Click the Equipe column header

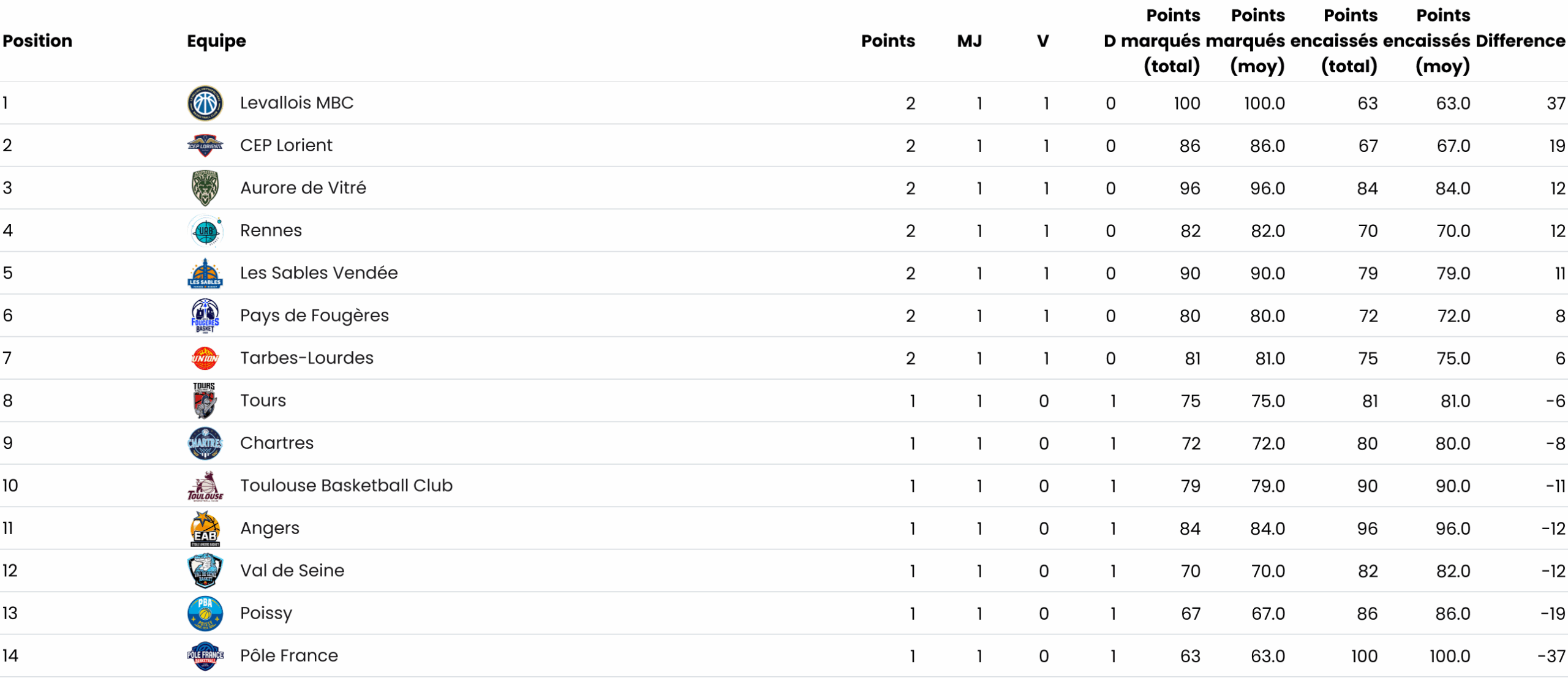[x=216, y=41]
